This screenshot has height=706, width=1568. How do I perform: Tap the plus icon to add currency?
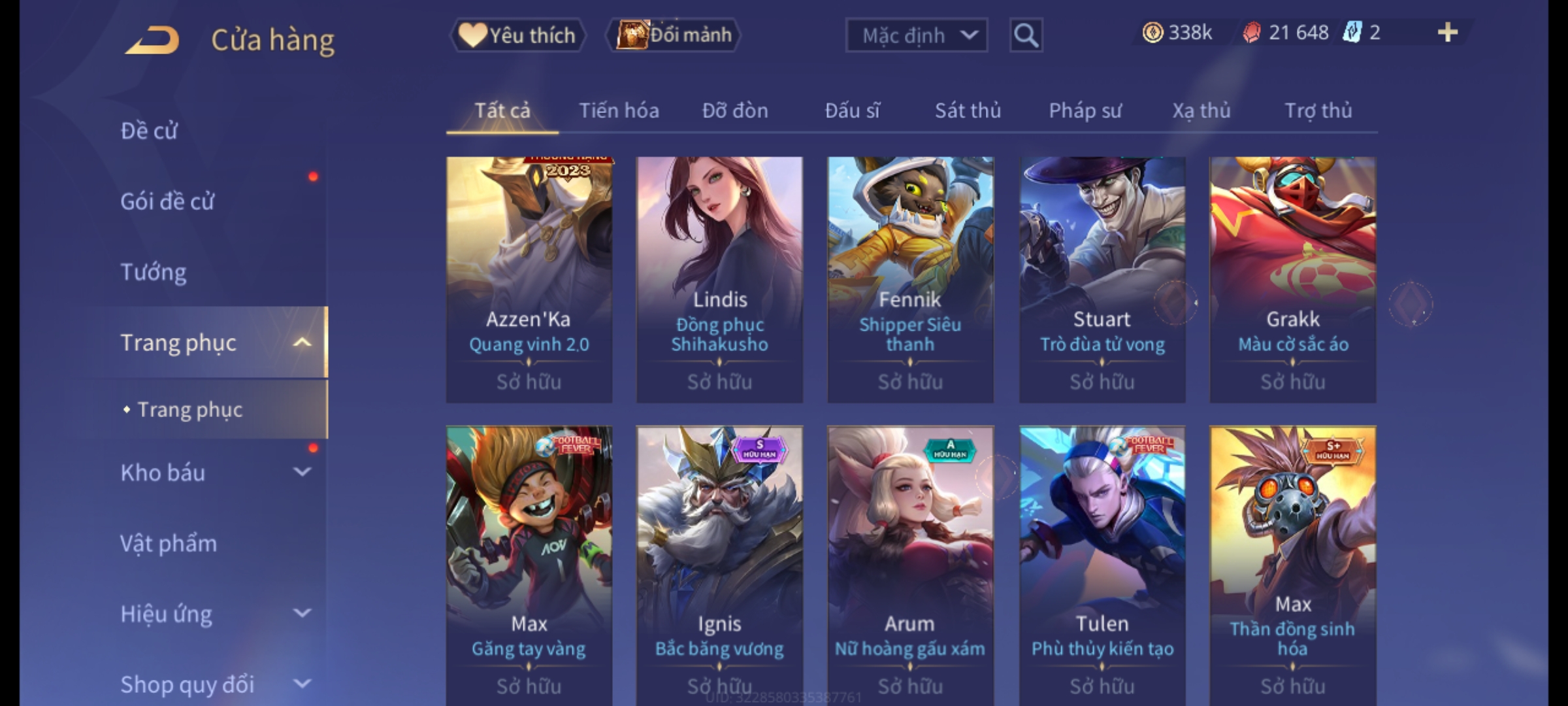tap(1448, 32)
